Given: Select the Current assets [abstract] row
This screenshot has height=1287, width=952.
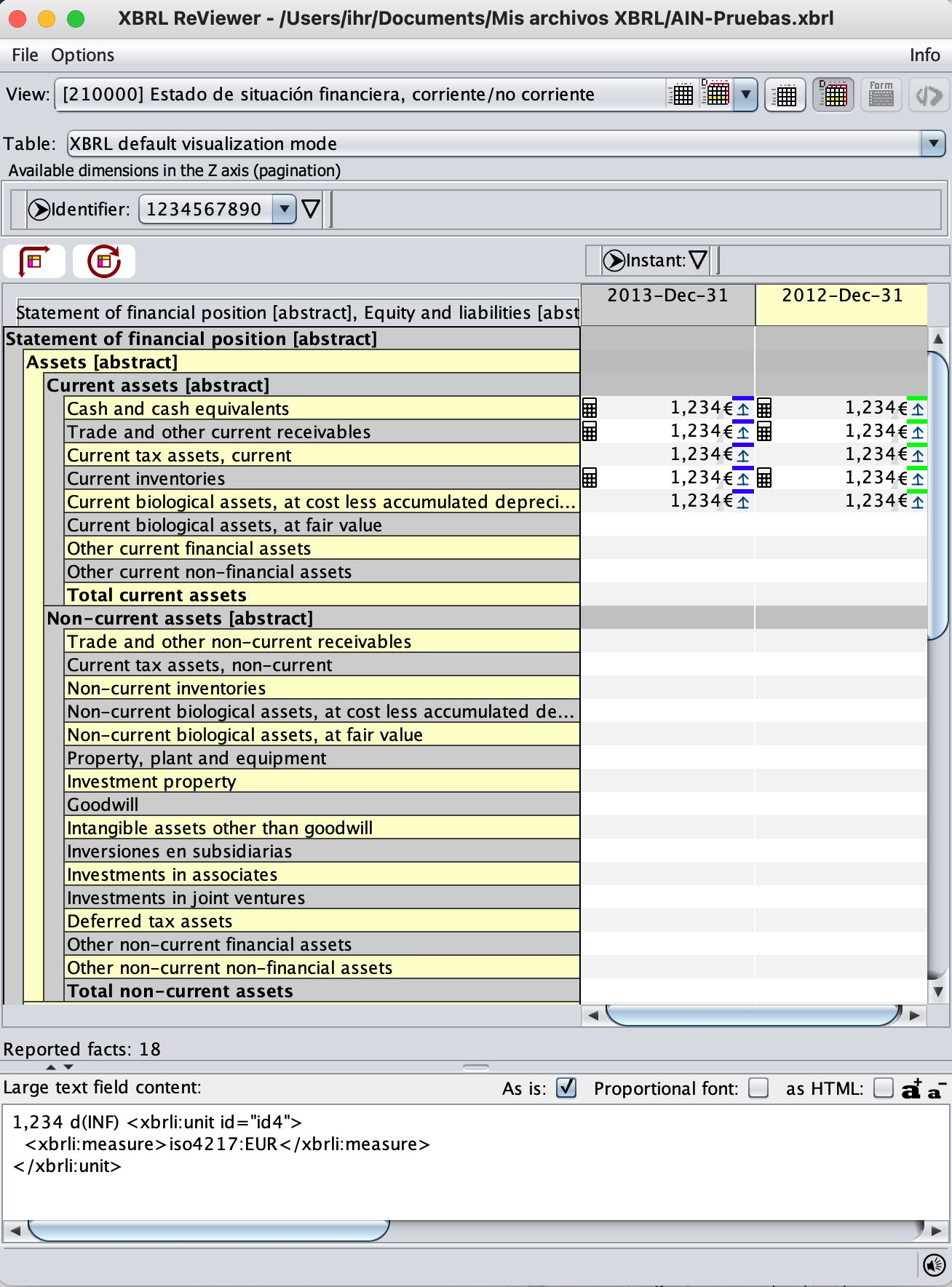Looking at the screenshot, I should [x=312, y=385].
